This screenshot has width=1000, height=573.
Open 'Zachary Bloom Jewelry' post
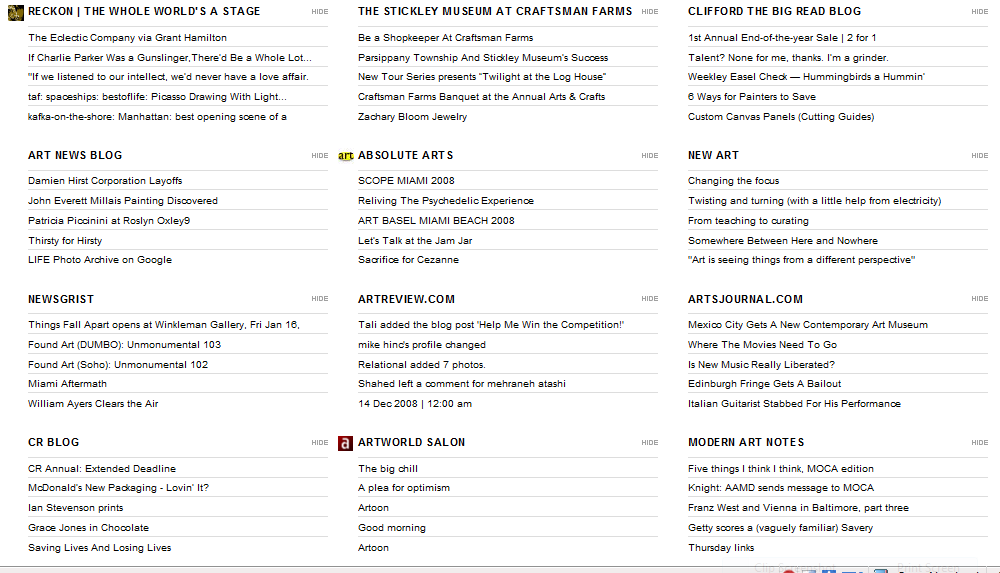pyautogui.click(x=412, y=117)
